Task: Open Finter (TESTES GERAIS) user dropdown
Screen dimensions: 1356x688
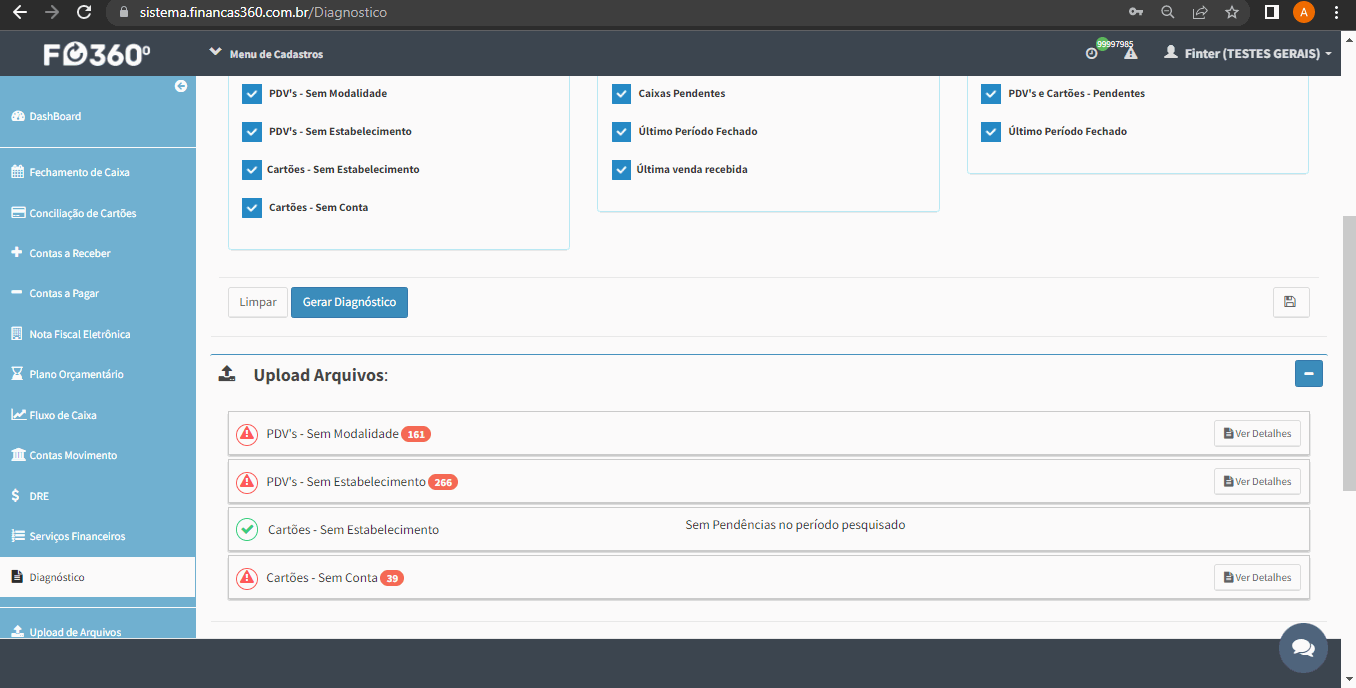Action: 1248,53
